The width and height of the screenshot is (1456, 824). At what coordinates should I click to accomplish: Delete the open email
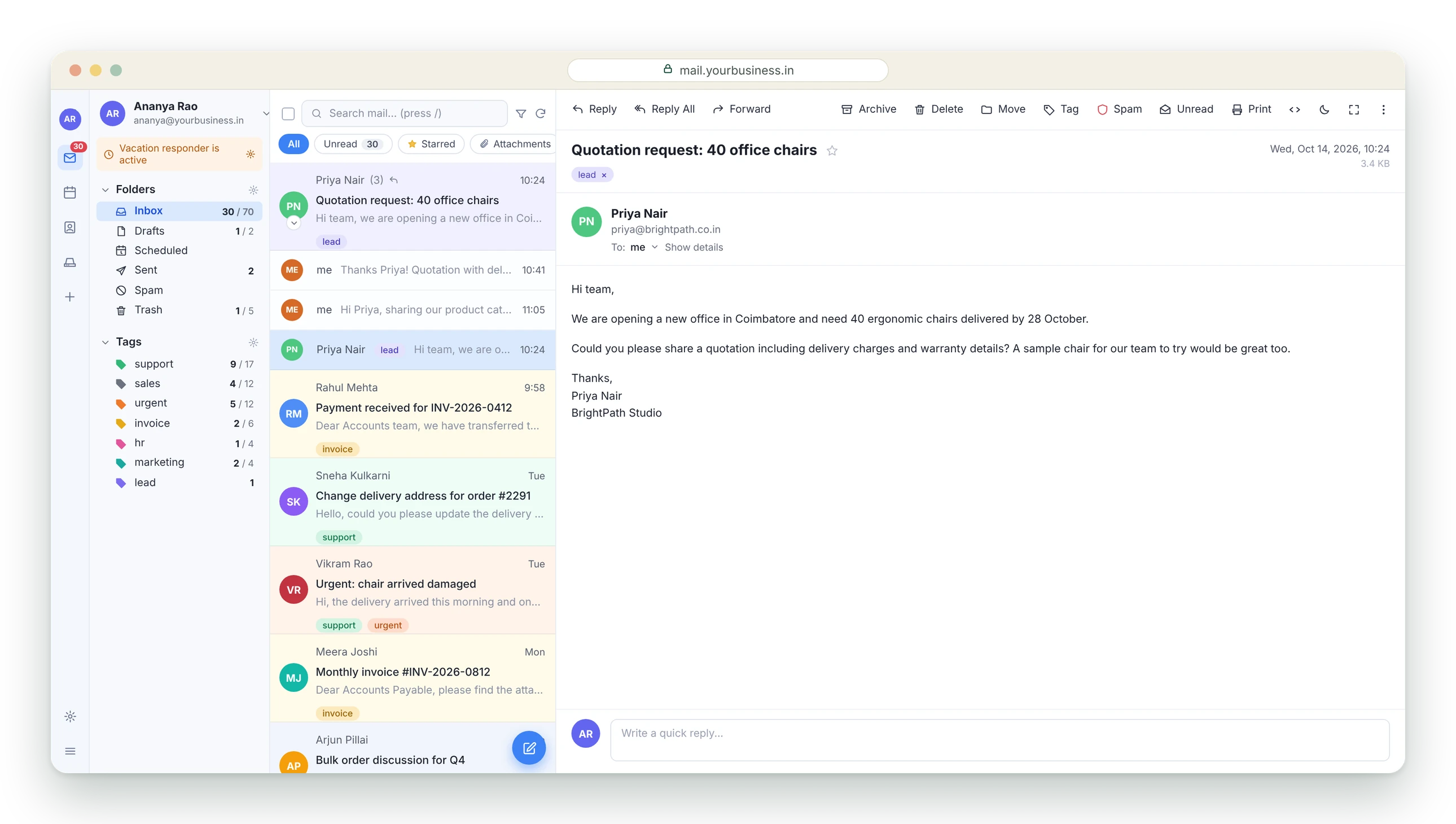938,109
